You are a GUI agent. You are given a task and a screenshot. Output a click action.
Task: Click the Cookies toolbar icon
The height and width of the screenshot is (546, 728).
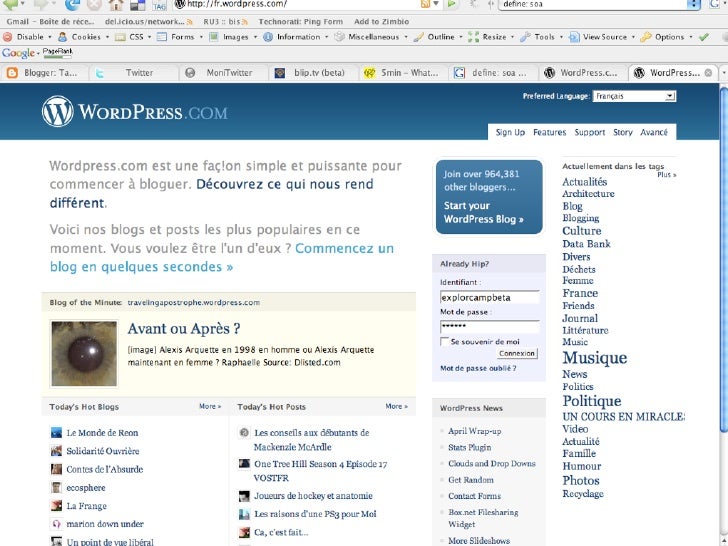tap(62, 37)
